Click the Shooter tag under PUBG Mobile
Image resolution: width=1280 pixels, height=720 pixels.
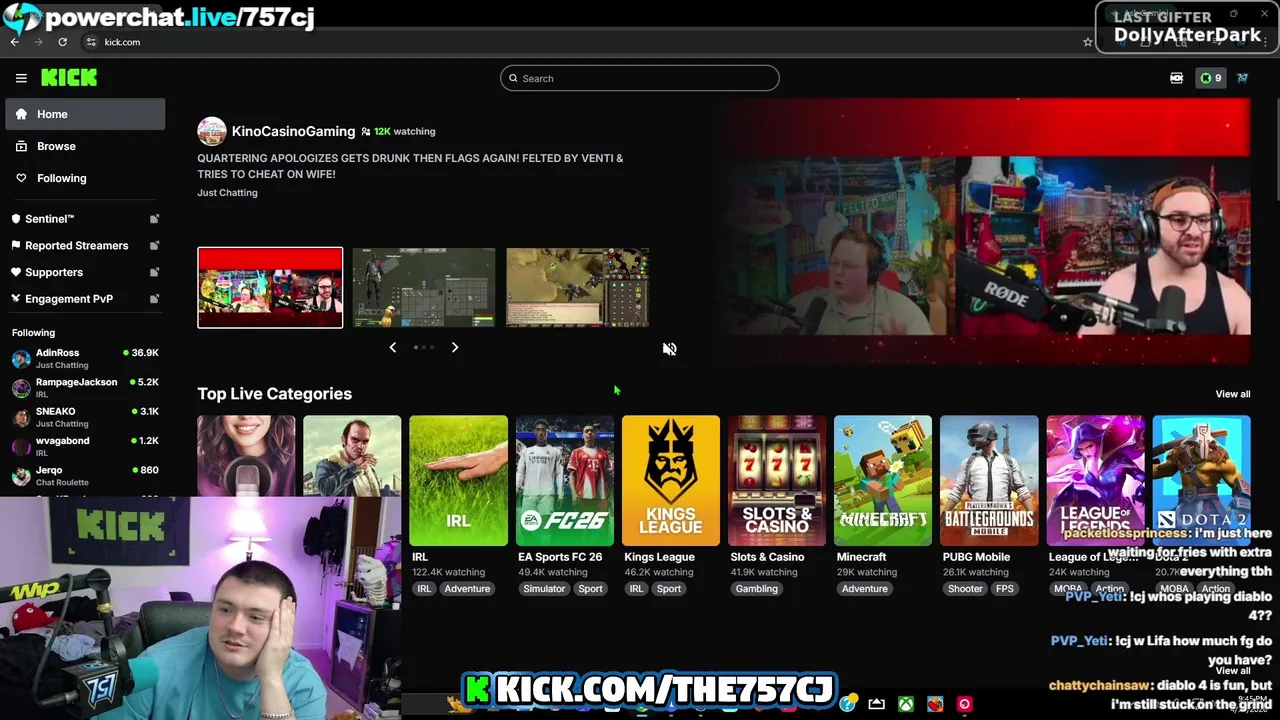pyautogui.click(x=965, y=589)
